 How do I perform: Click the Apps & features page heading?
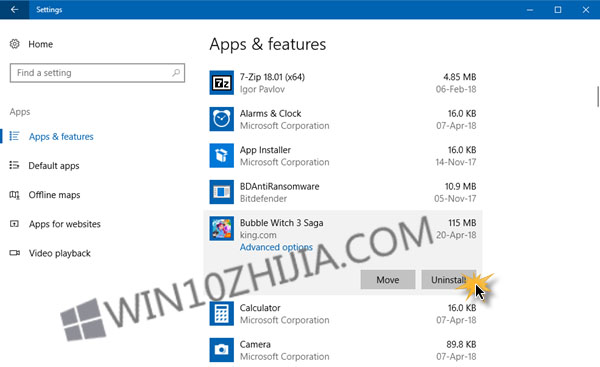[x=268, y=44]
